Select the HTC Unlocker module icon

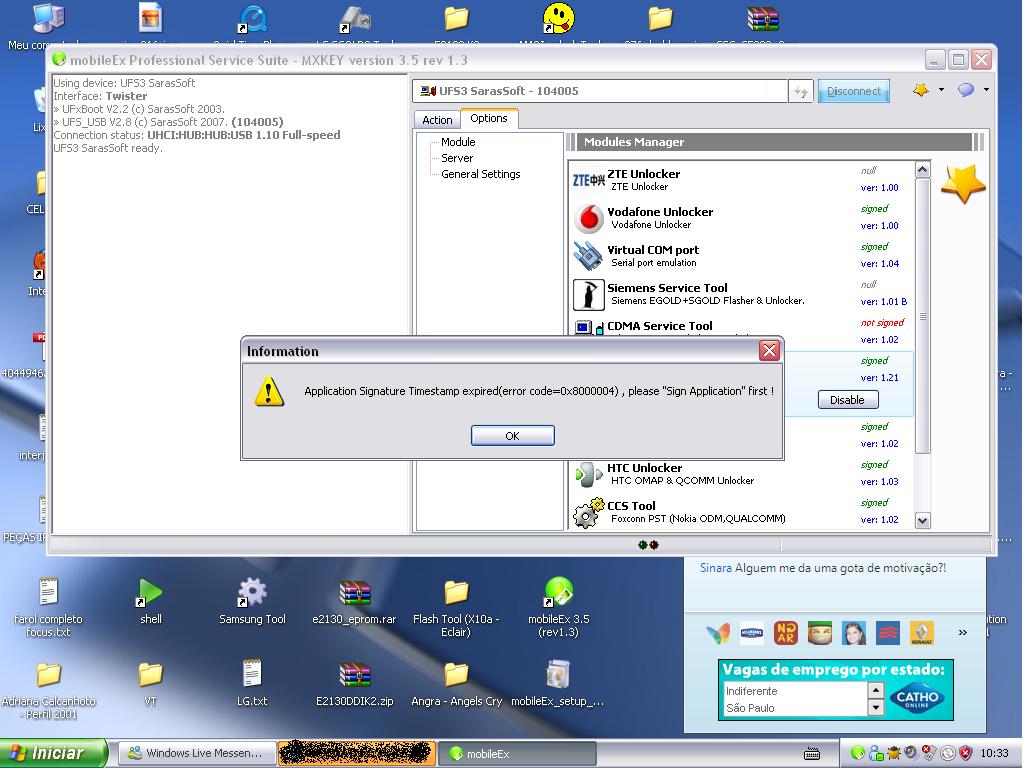coord(588,475)
